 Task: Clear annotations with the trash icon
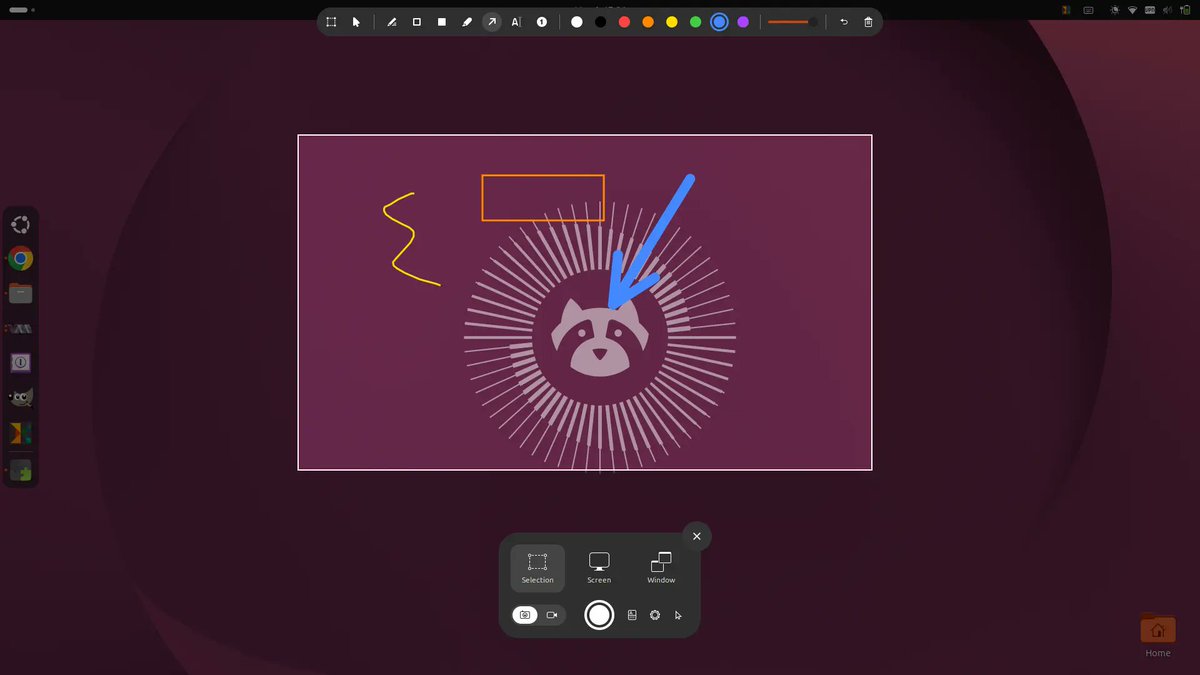pos(868,21)
